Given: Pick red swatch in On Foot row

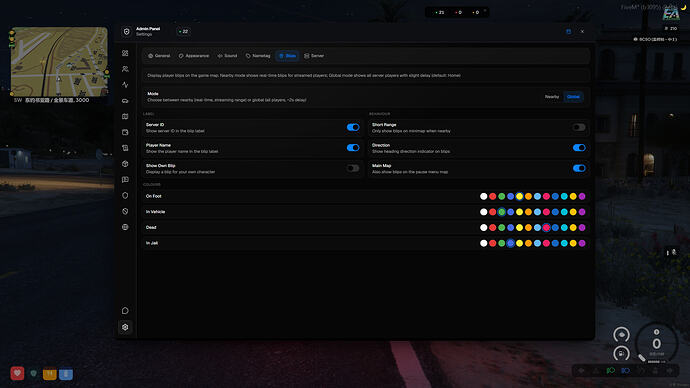Looking at the screenshot, I should (x=492, y=197).
